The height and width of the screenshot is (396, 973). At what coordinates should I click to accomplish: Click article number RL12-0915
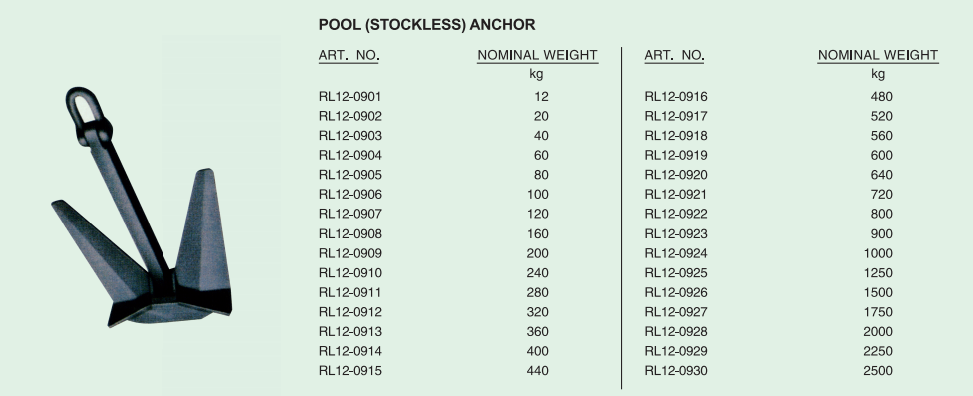pos(350,371)
